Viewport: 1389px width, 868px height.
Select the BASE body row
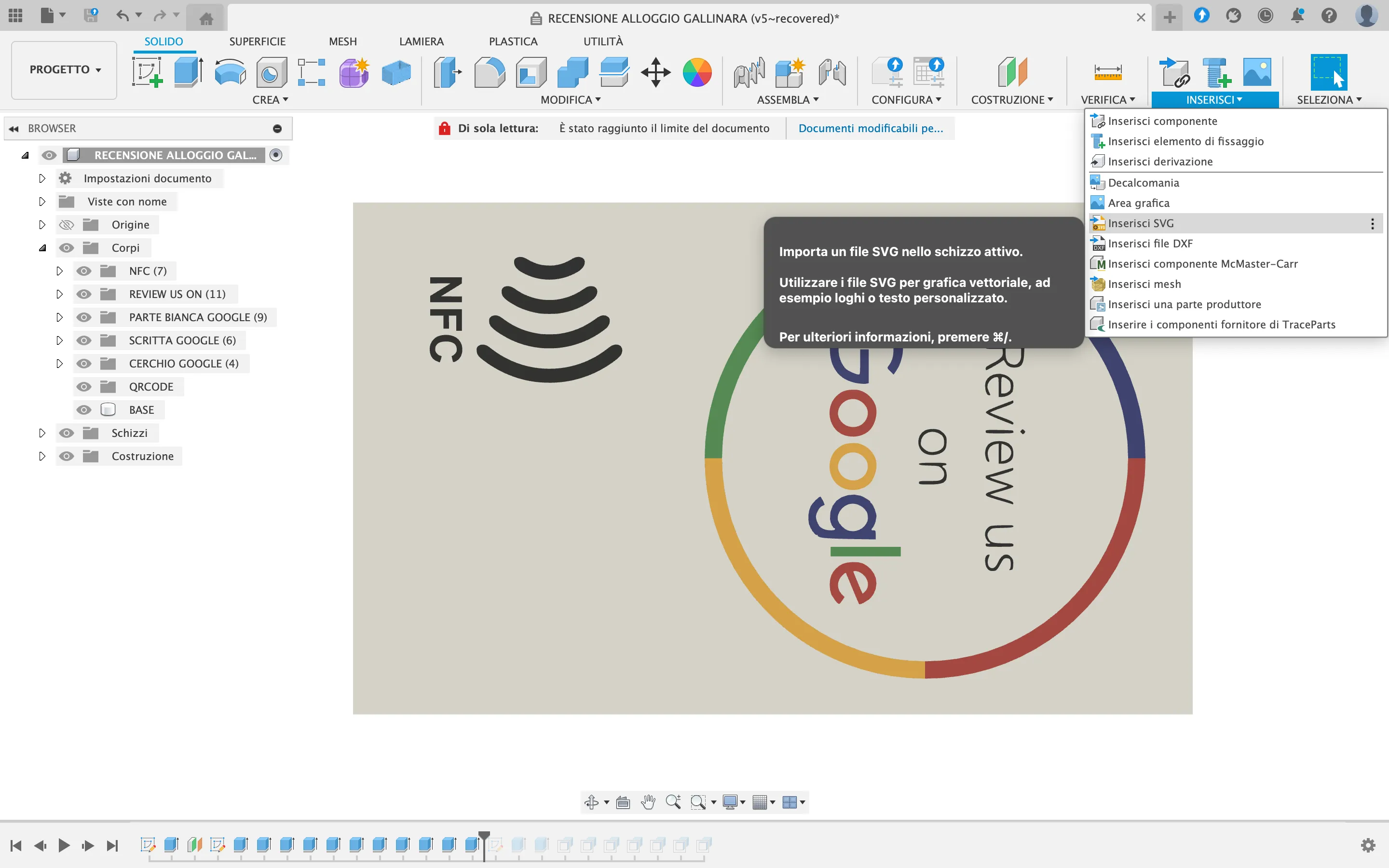pos(141,410)
